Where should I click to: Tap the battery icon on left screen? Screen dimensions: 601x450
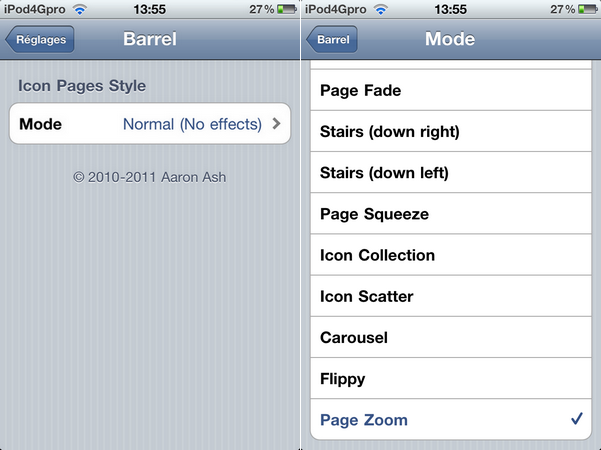(285, 9)
